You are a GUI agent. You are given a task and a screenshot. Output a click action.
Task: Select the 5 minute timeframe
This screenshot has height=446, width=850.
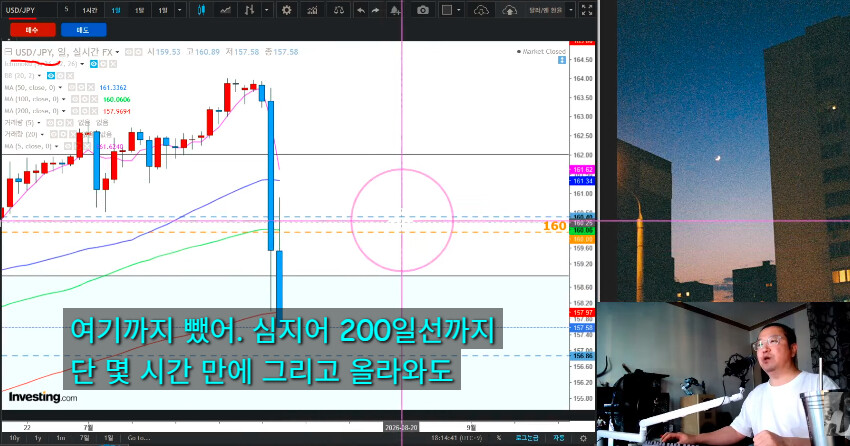coord(67,10)
